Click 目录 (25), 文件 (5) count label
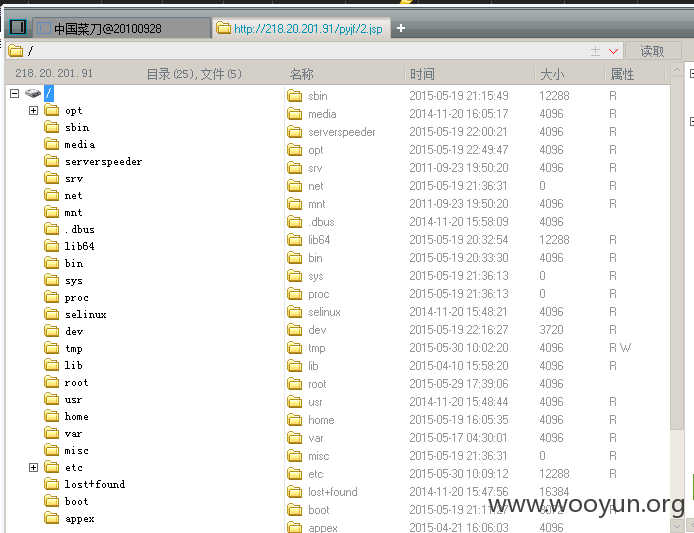 pos(194,73)
